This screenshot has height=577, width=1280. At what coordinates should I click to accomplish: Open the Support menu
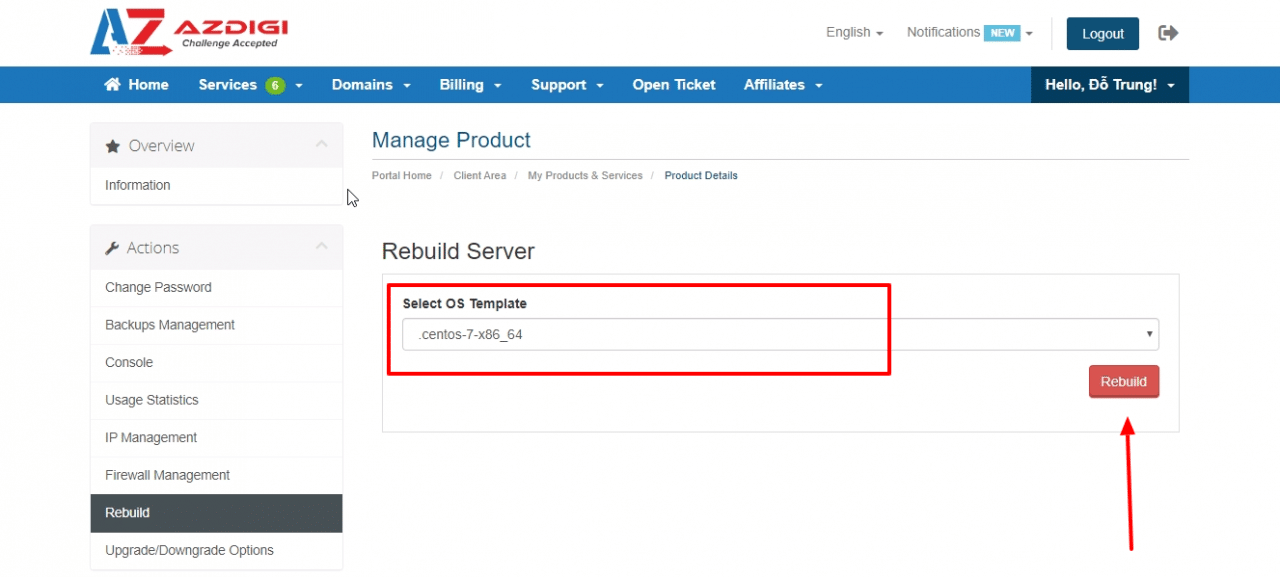click(x=567, y=85)
